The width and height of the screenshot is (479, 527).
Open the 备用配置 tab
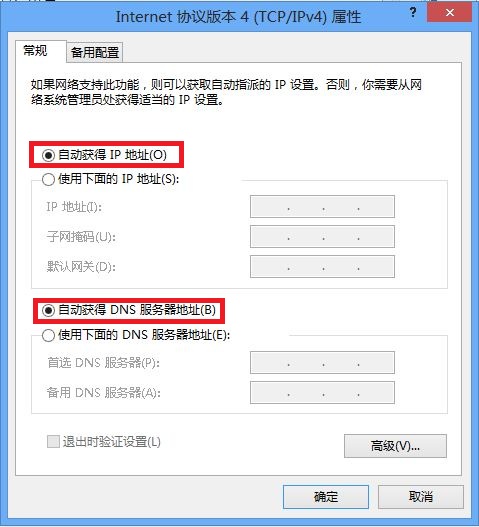[95, 52]
